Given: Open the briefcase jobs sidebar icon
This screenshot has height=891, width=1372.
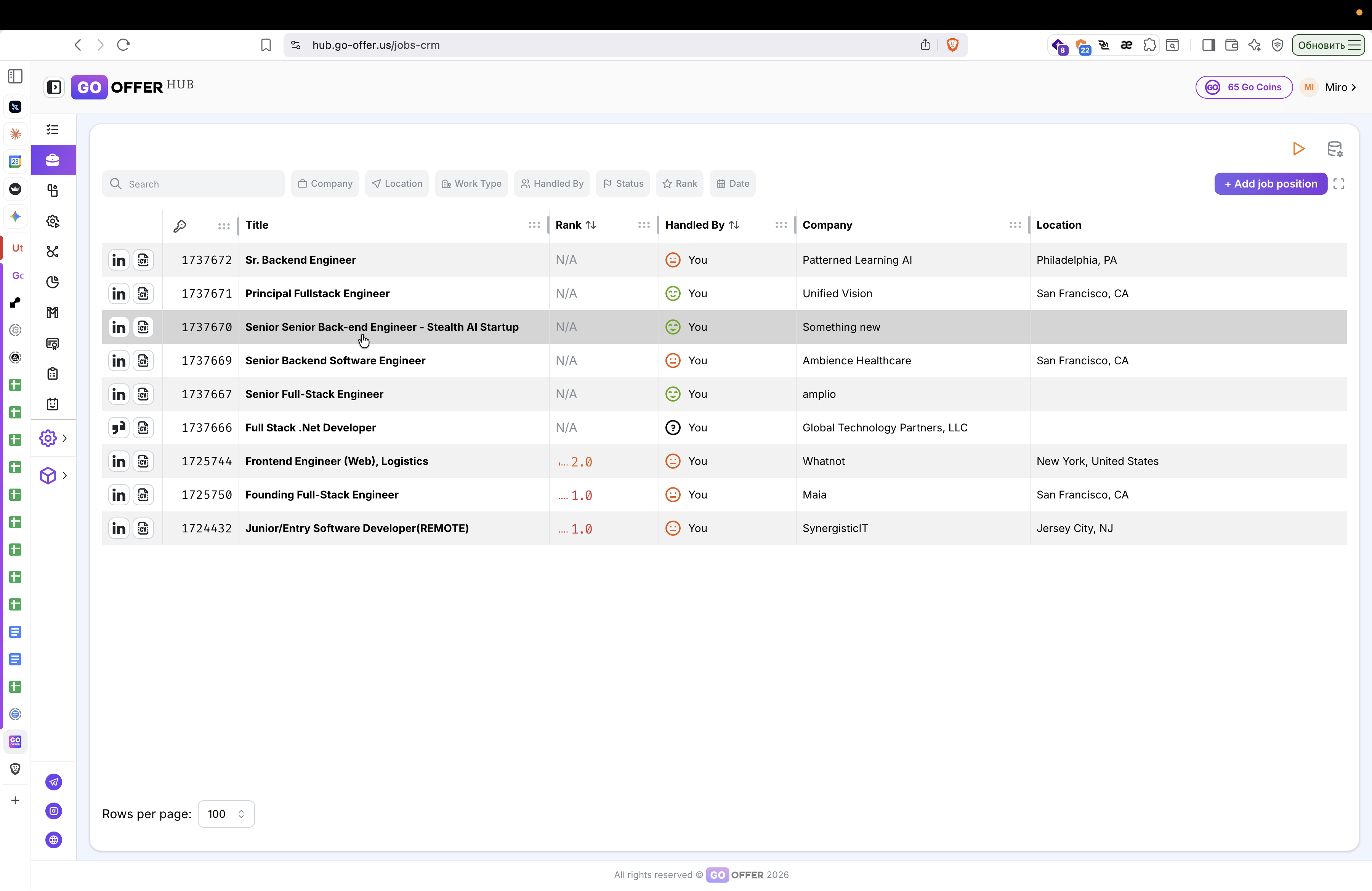Looking at the screenshot, I should 53,160.
